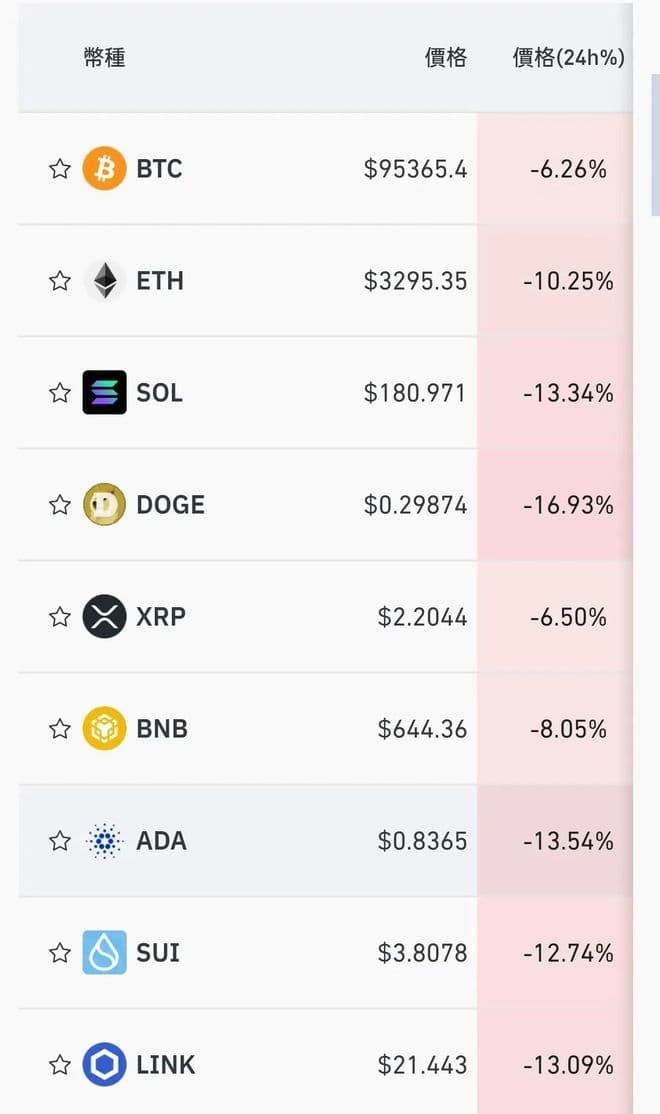Star DOGE as a favorite
The height and width of the screenshot is (1114, 660).
pyautogui.click(x=60, y=504)
